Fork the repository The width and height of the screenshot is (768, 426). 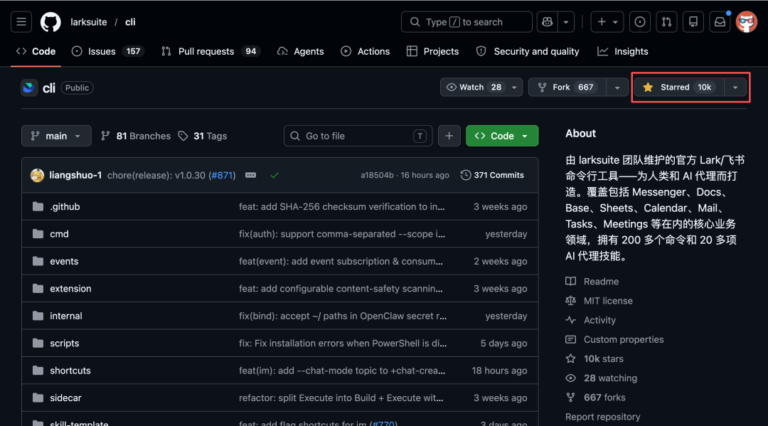pos(567,87)
